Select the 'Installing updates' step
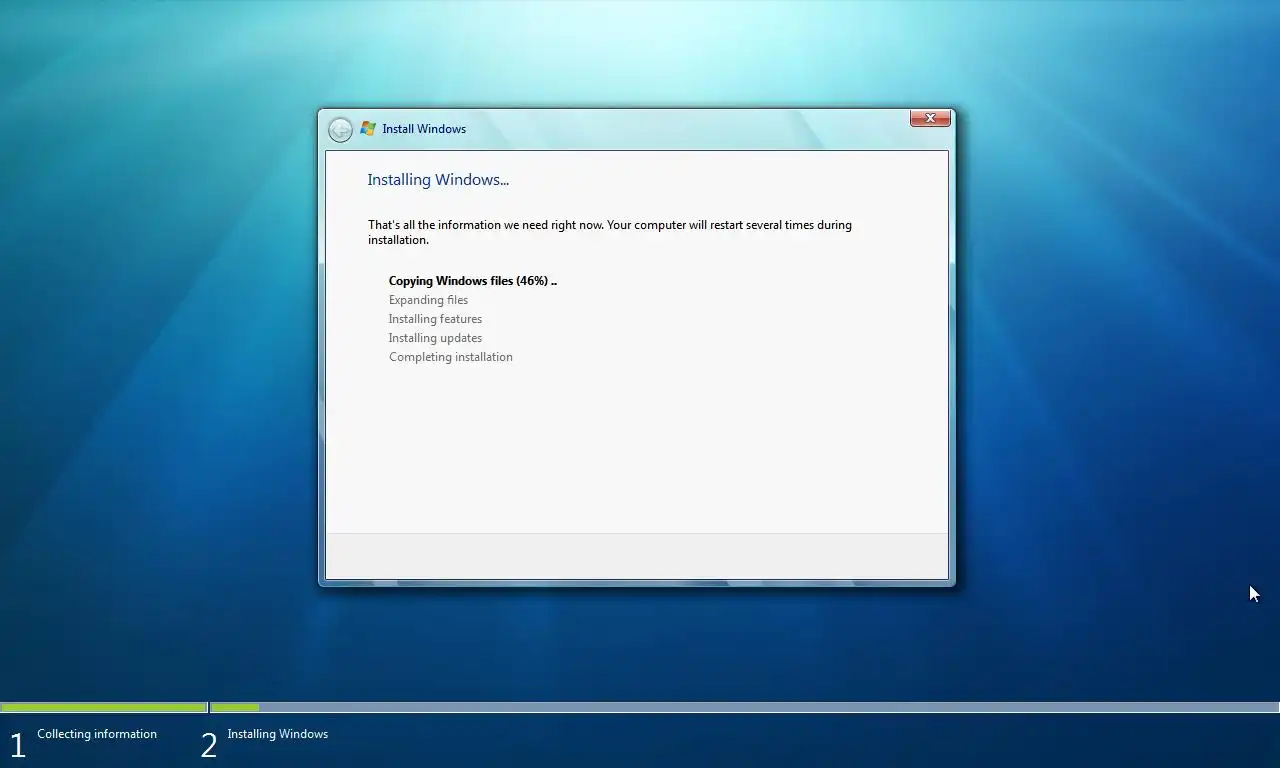This screenshot has width=1280, height=768. pos(435,338)
